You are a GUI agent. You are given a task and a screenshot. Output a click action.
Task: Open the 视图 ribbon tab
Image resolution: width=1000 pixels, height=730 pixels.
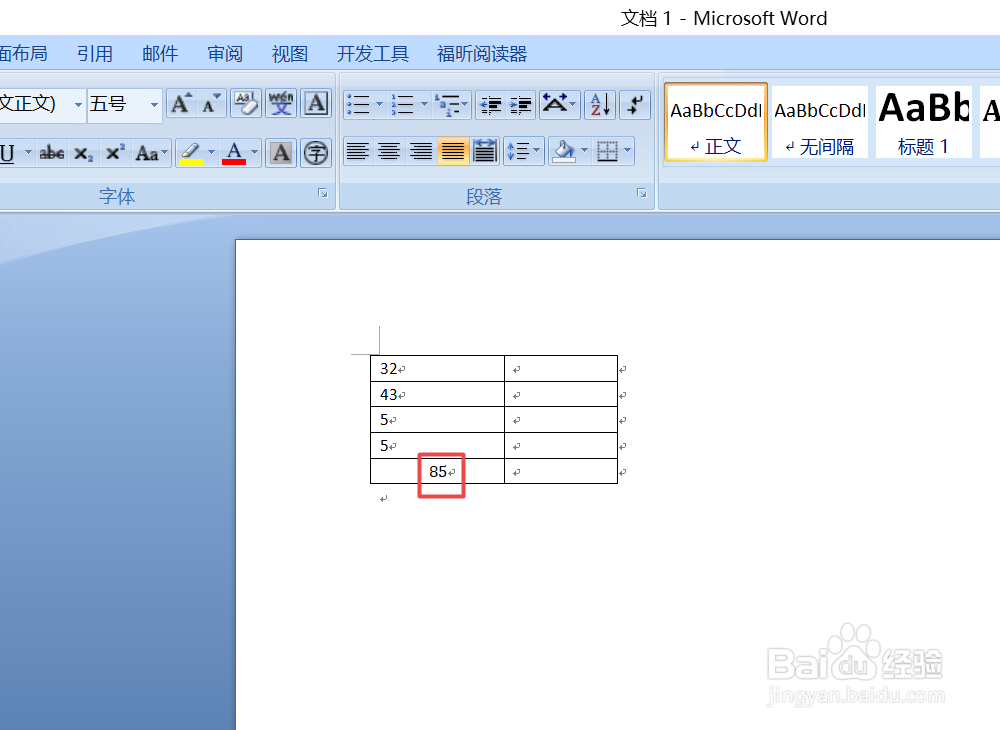tap(290, 54)
